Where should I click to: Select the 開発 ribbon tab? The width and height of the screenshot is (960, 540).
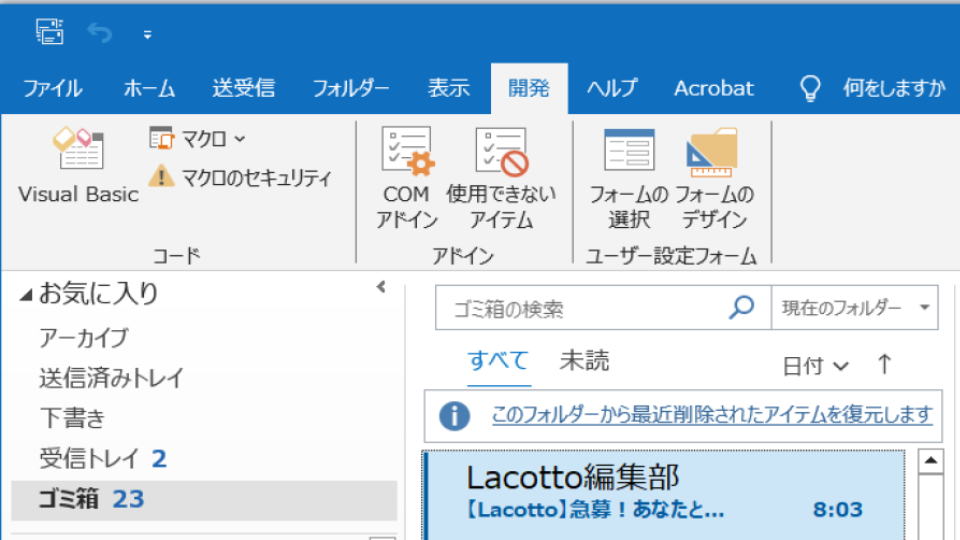pos(529,89)
